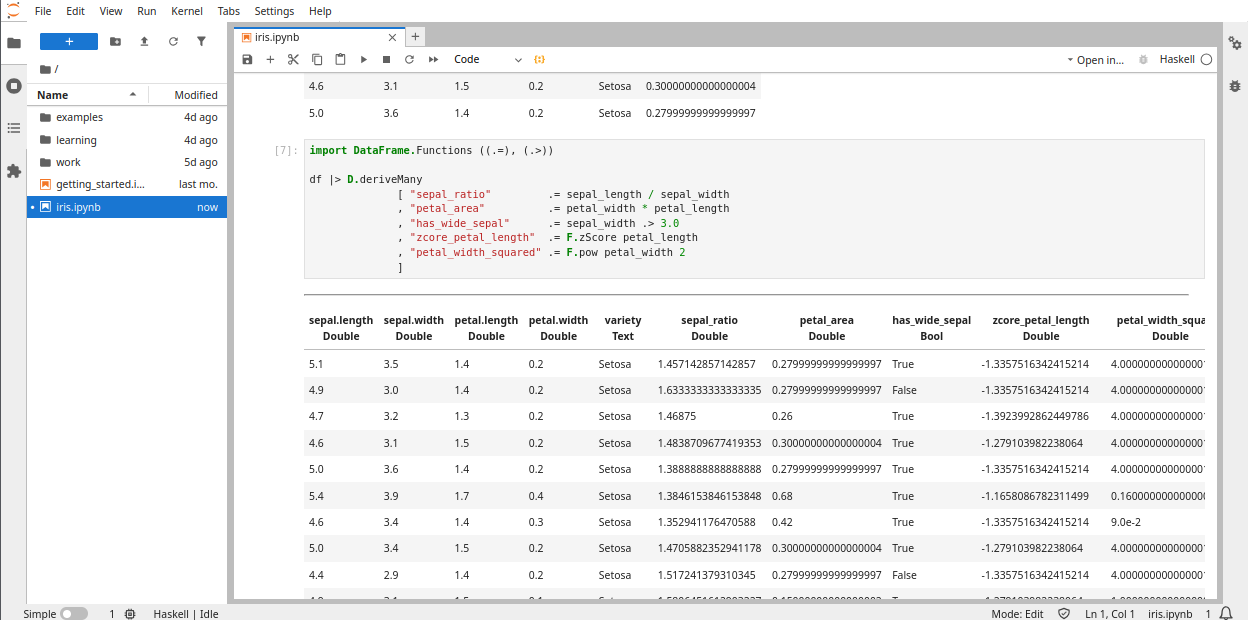Select the work folder
The height and width of the screenshot is (620, 1248).
click(128, 162)
